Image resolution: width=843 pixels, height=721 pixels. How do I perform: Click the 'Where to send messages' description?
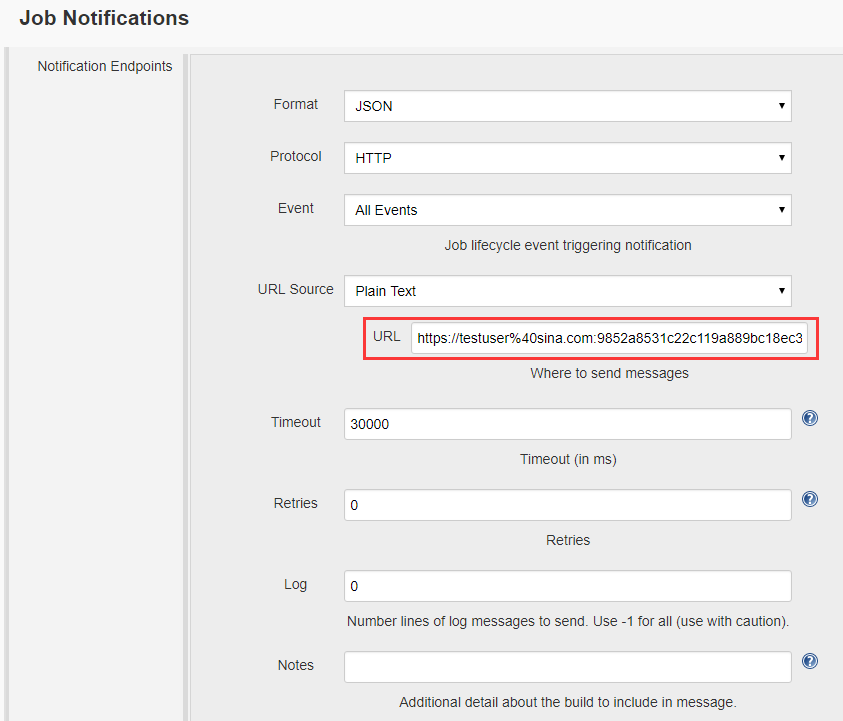click(x=609, y=373)
